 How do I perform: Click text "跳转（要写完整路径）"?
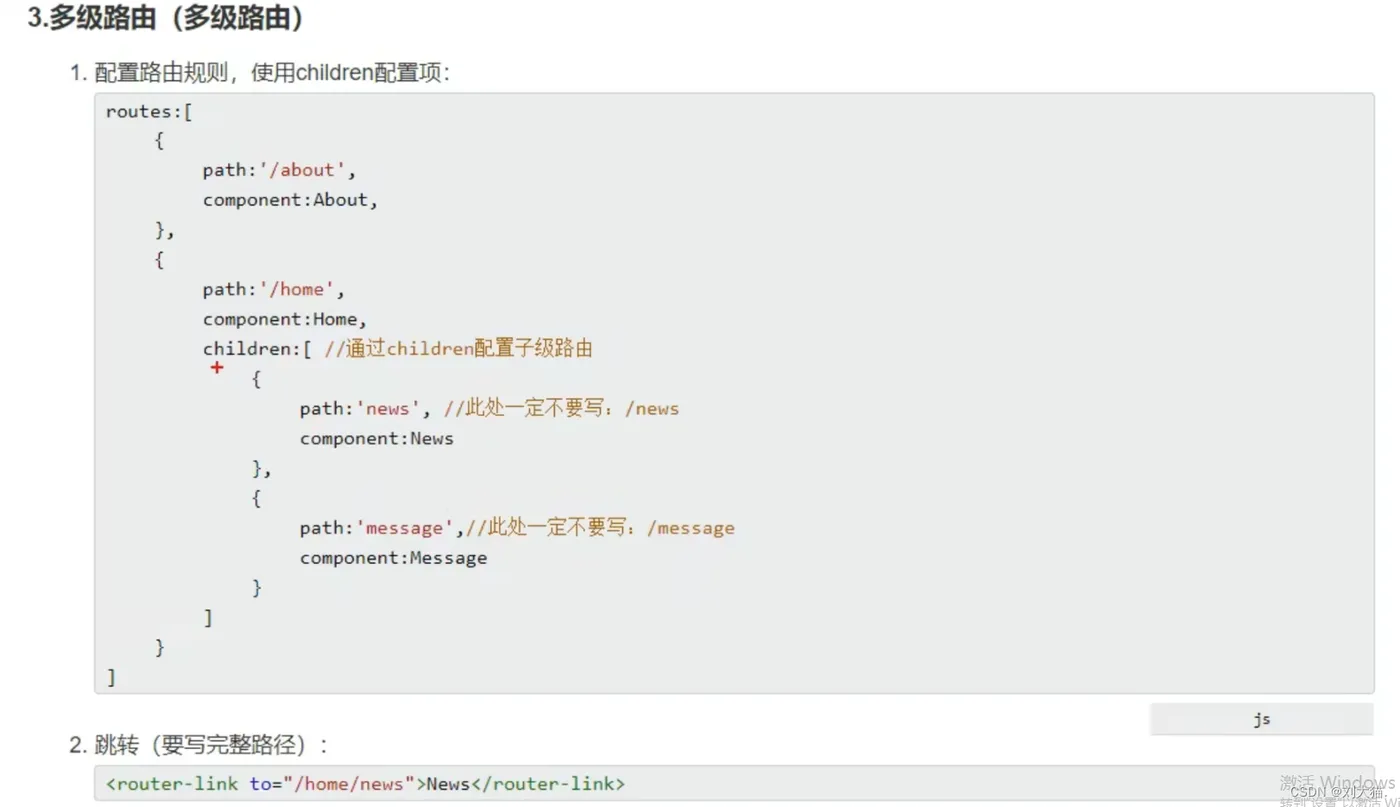tap(205, 745)
